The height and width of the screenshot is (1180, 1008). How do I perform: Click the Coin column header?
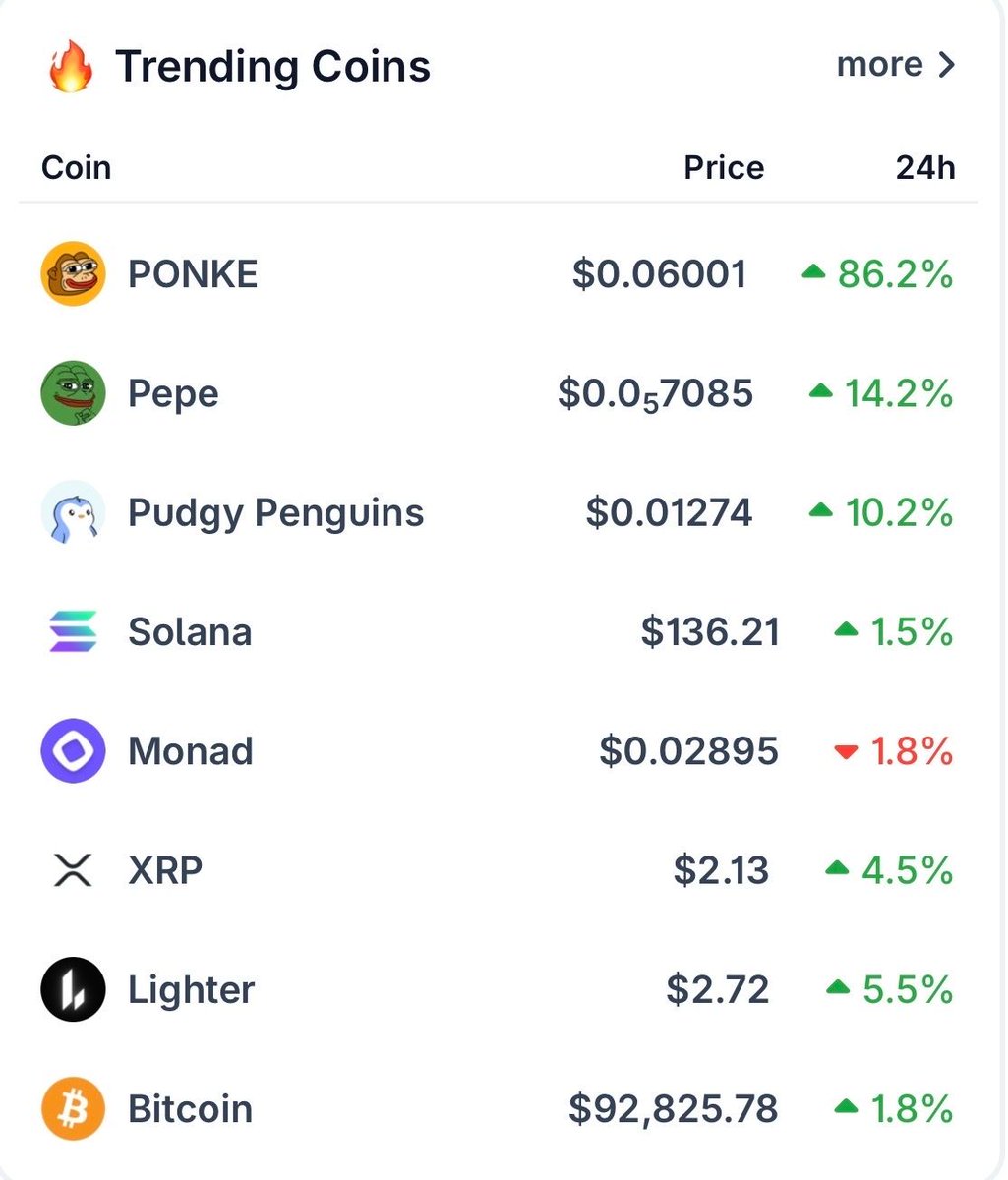77,168
